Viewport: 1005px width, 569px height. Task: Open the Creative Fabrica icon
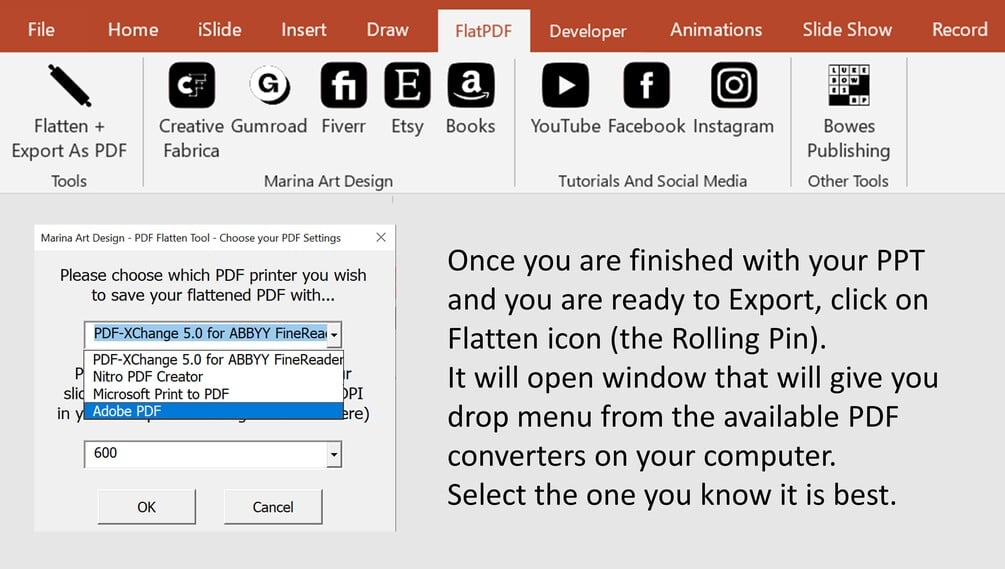[x=192, y=85]
